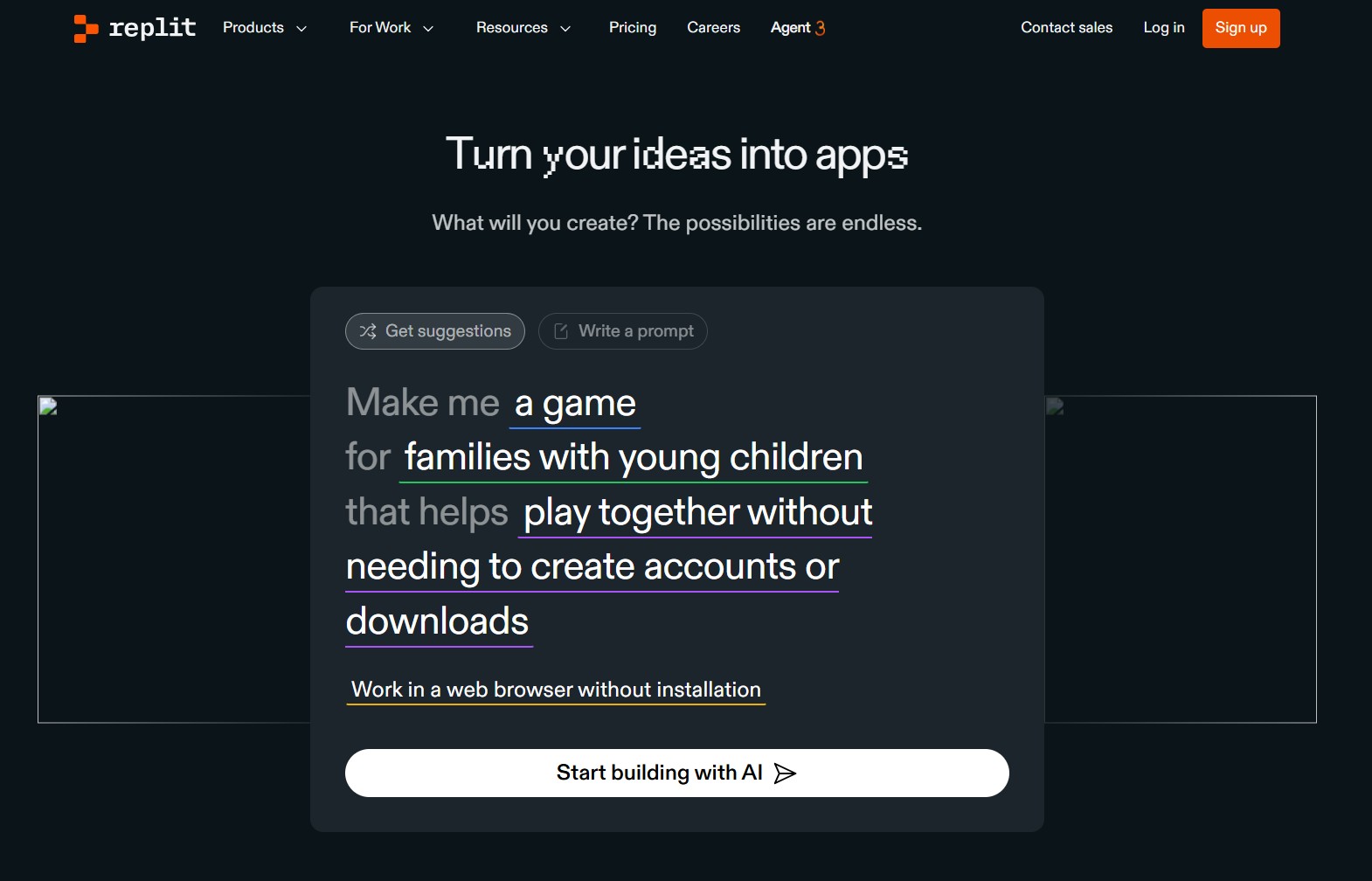This screenshot has width=1372, height=881.
Task: Click the broken image on the right side
Action: (1055, 406)
